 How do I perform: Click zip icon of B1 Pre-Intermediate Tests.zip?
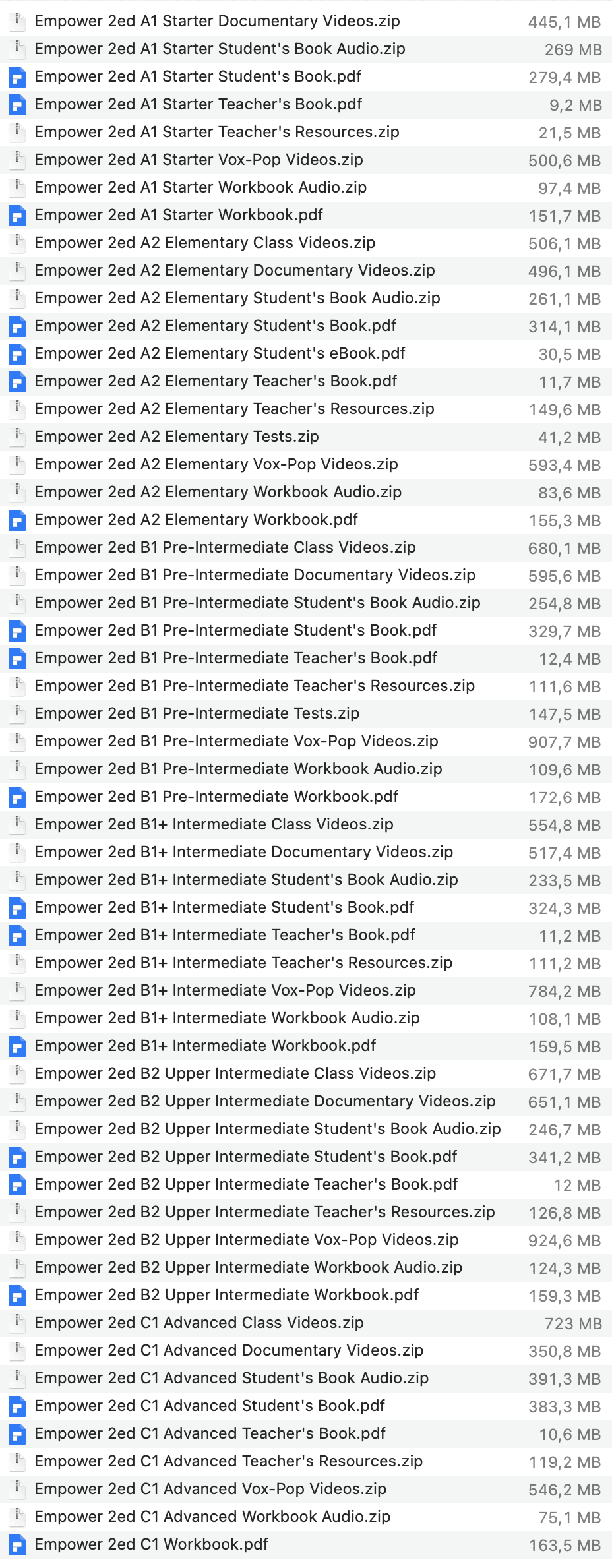[x=17, y=714]
